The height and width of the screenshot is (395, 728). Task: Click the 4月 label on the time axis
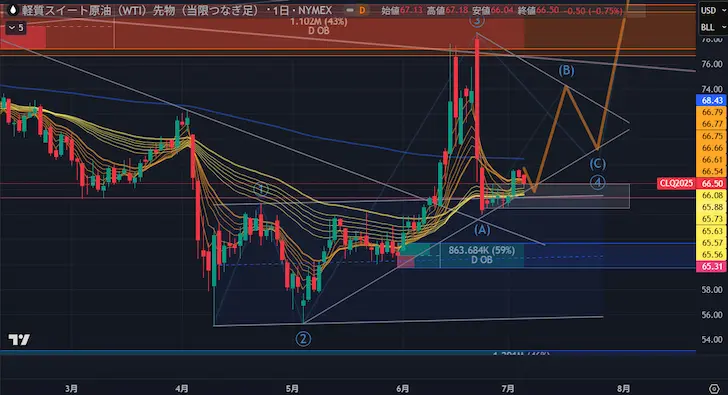tap(182, 389)
